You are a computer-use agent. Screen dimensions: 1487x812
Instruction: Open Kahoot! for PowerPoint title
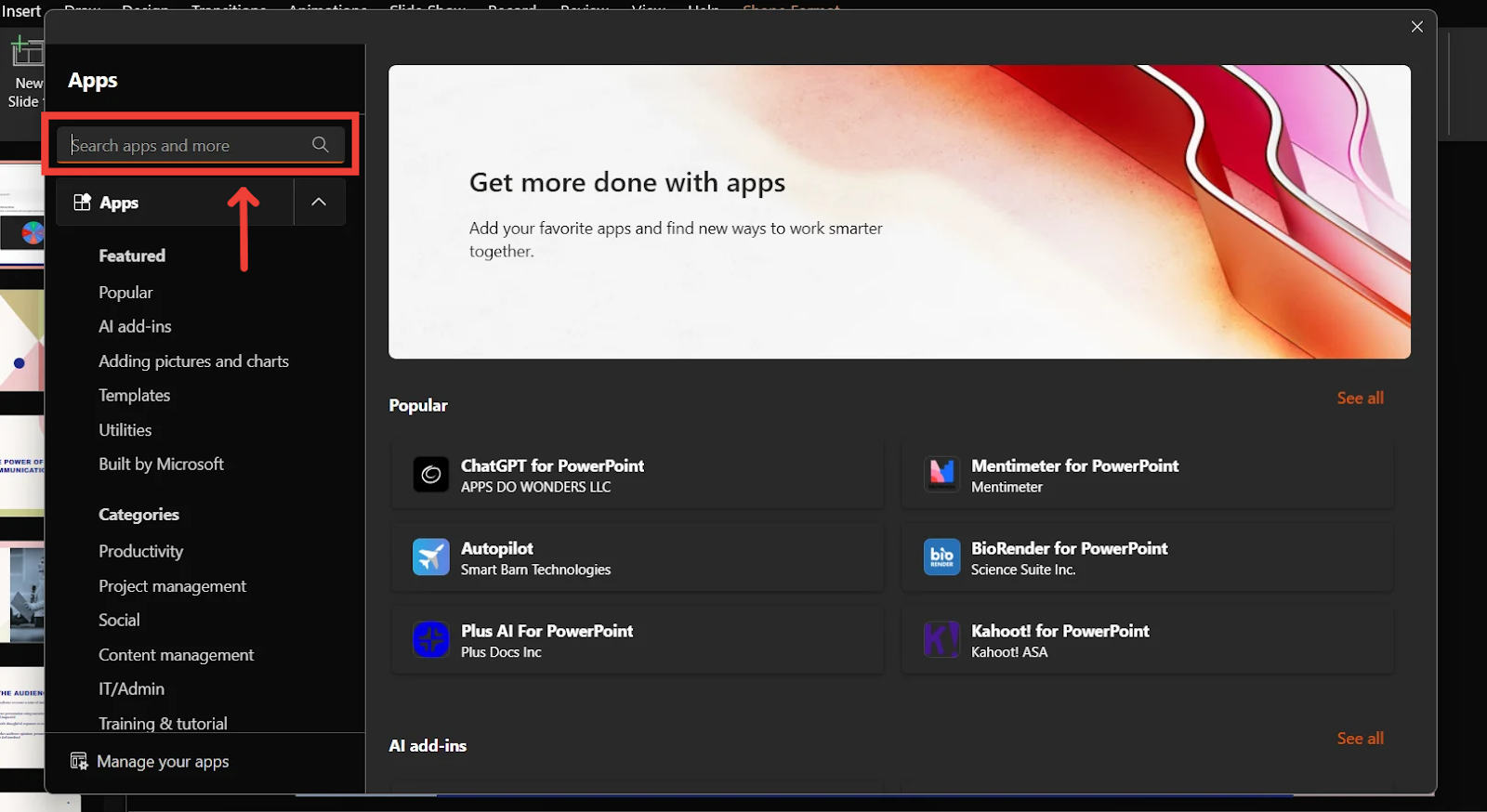point(1059,631)
